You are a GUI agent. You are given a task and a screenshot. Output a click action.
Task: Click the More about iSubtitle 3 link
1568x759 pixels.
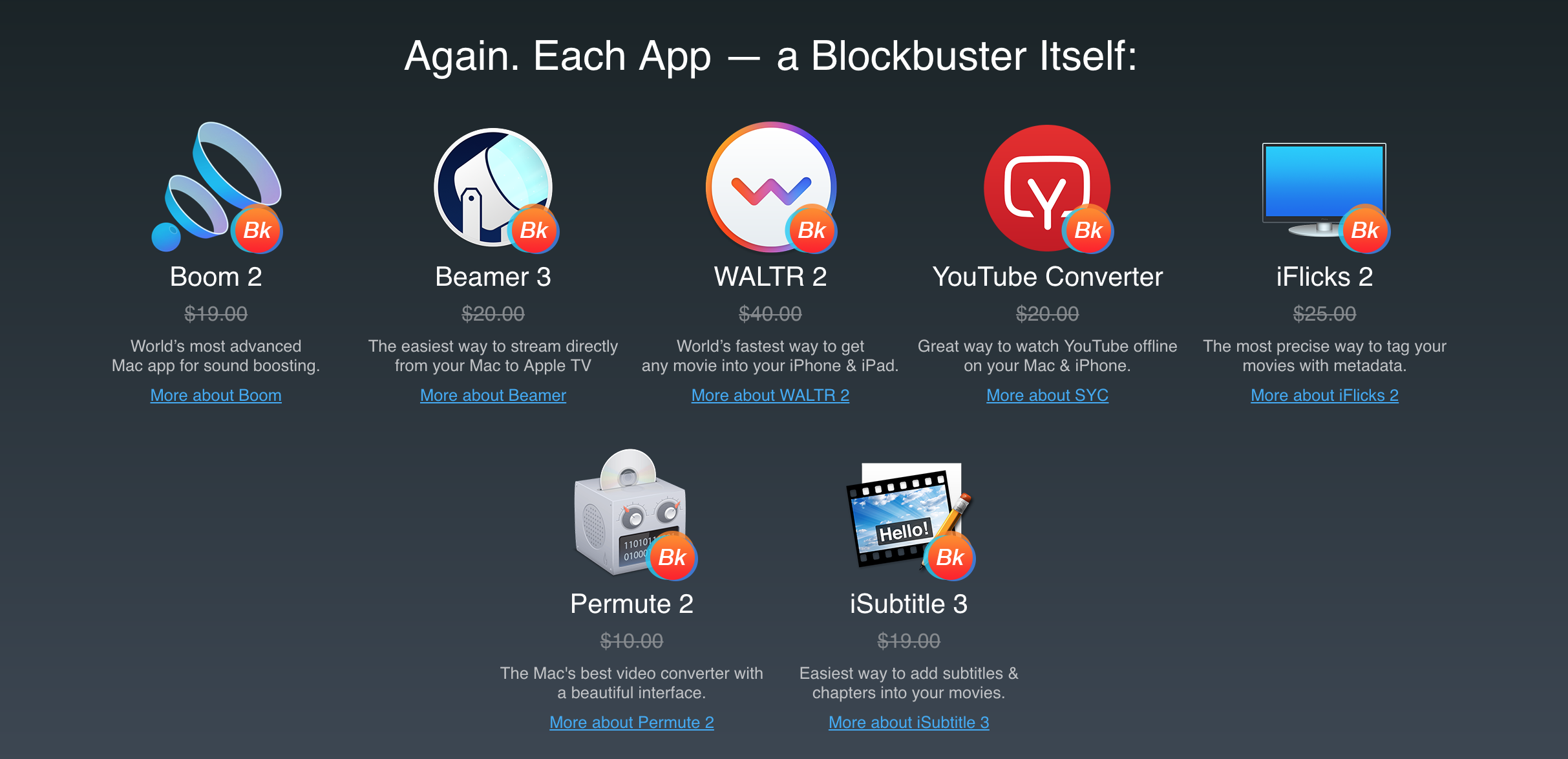[x=909, y=722]
